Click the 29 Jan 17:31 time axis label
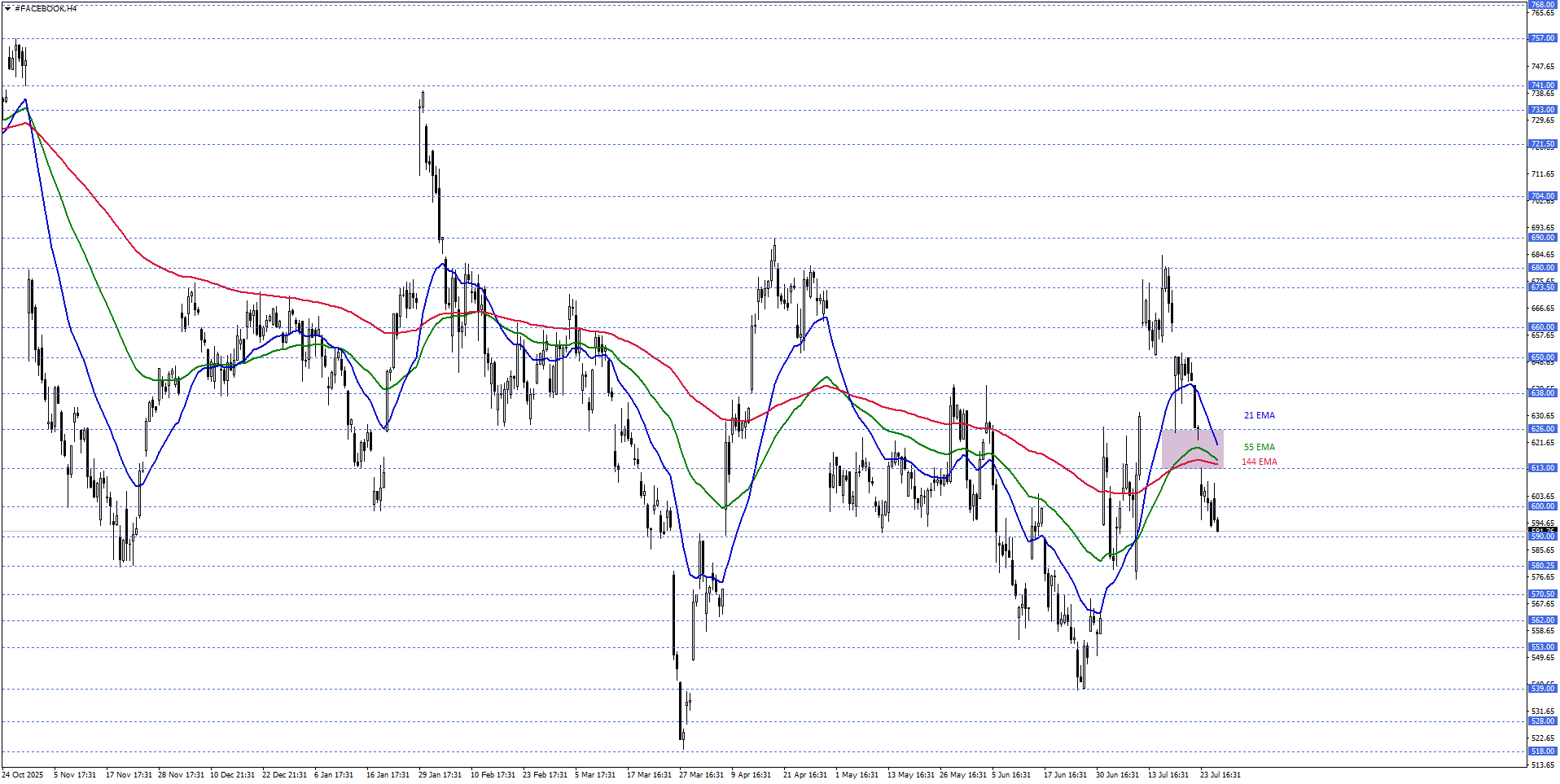The height and width of the screenshot is (784, 1560). 440,775
